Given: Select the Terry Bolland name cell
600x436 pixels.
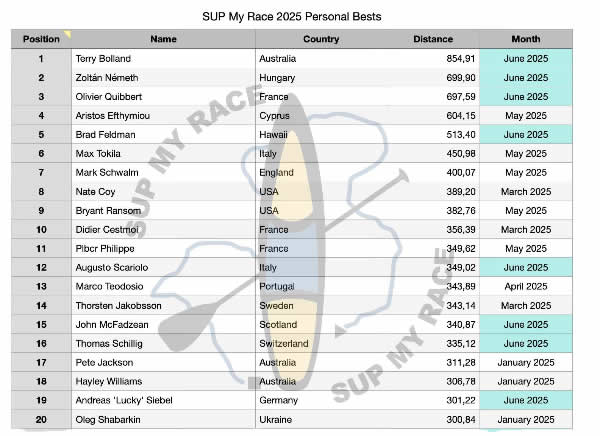Looking at the screenshot, I should pos(102,59).
